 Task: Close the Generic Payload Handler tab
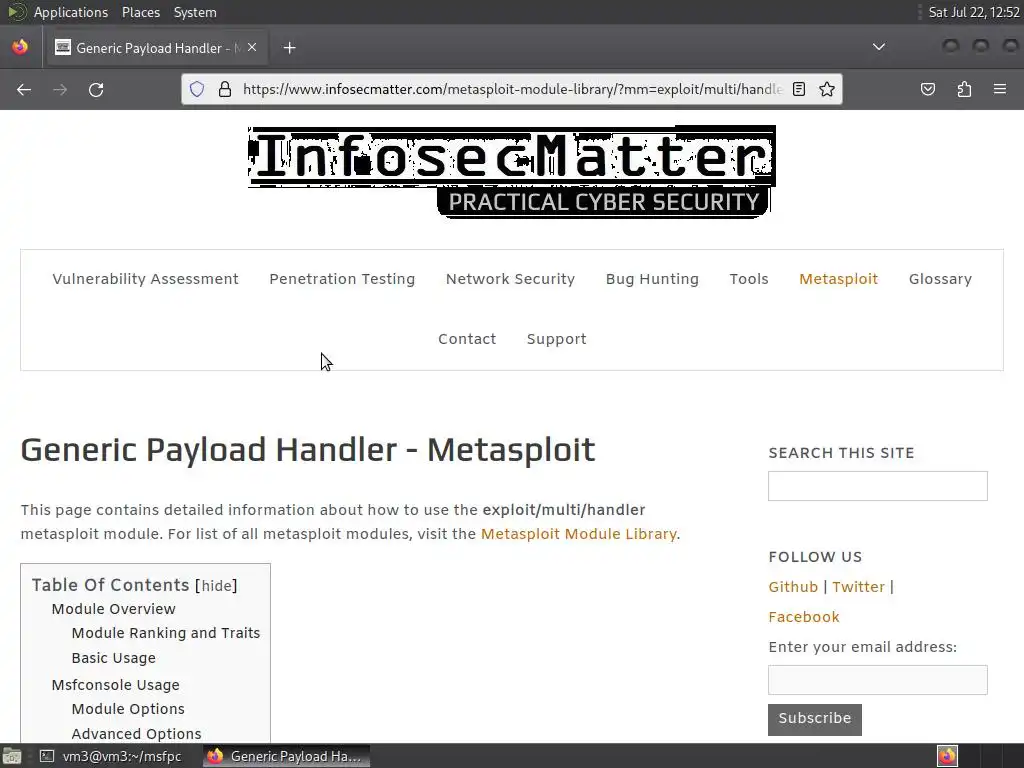252,48
